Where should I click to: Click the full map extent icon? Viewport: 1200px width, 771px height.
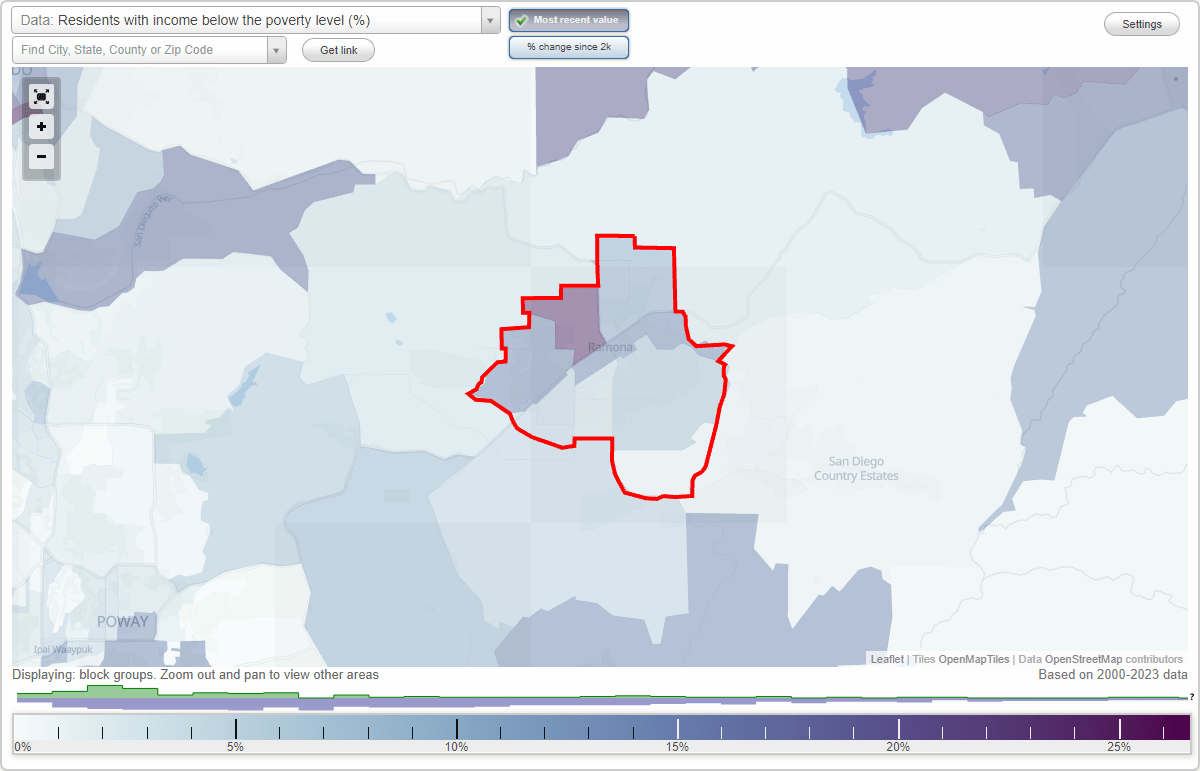pos(41,96)
